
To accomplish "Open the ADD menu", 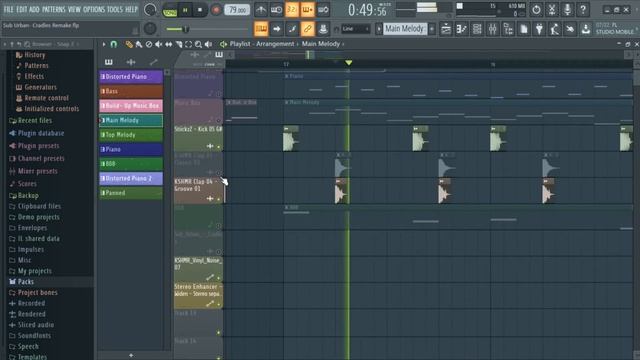I will (34, 9).
